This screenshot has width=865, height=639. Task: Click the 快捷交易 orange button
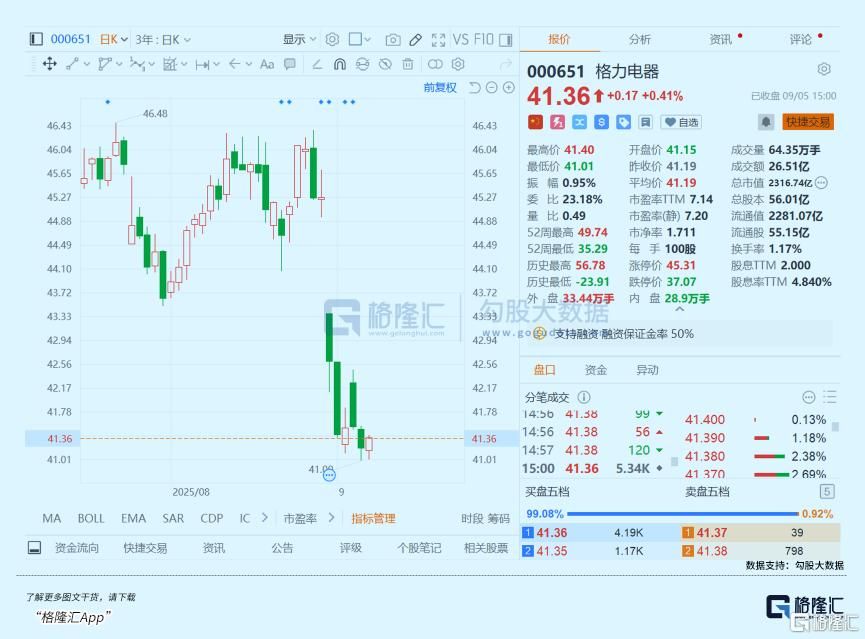(808, 122)
